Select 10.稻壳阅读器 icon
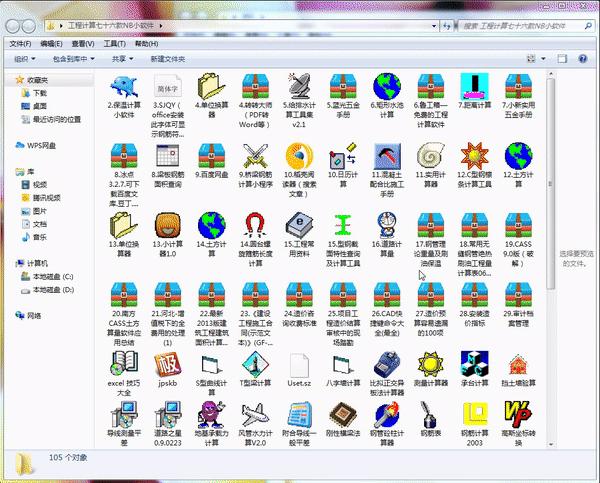The image size is (600, 483). tap(299, 156)
